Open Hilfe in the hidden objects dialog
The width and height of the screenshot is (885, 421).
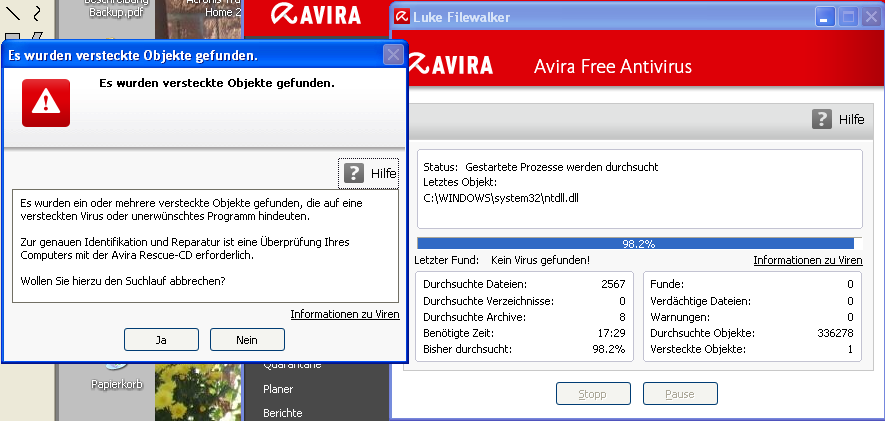click(x=369, y=173)
